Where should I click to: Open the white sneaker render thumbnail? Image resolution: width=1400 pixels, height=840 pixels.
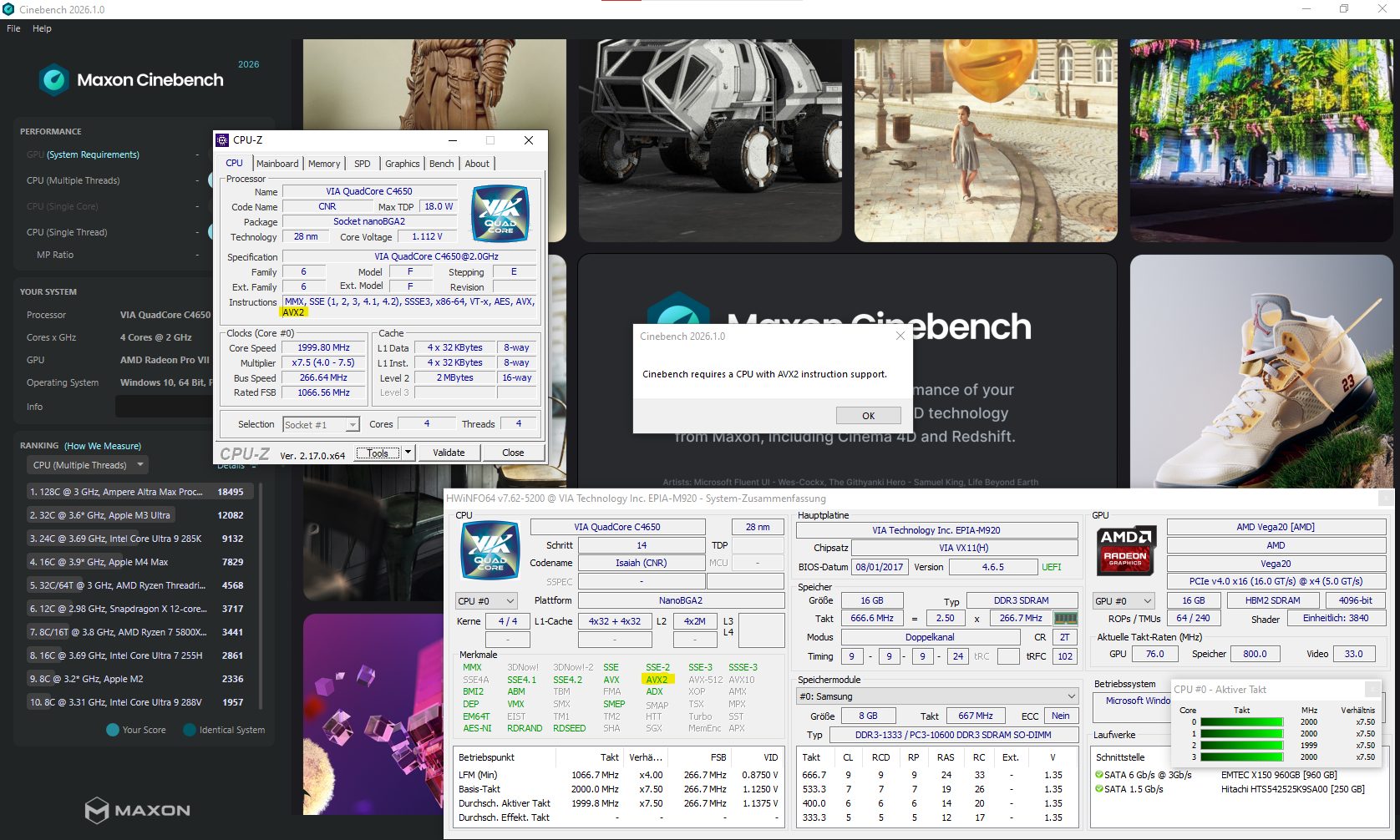point(1261,372)
